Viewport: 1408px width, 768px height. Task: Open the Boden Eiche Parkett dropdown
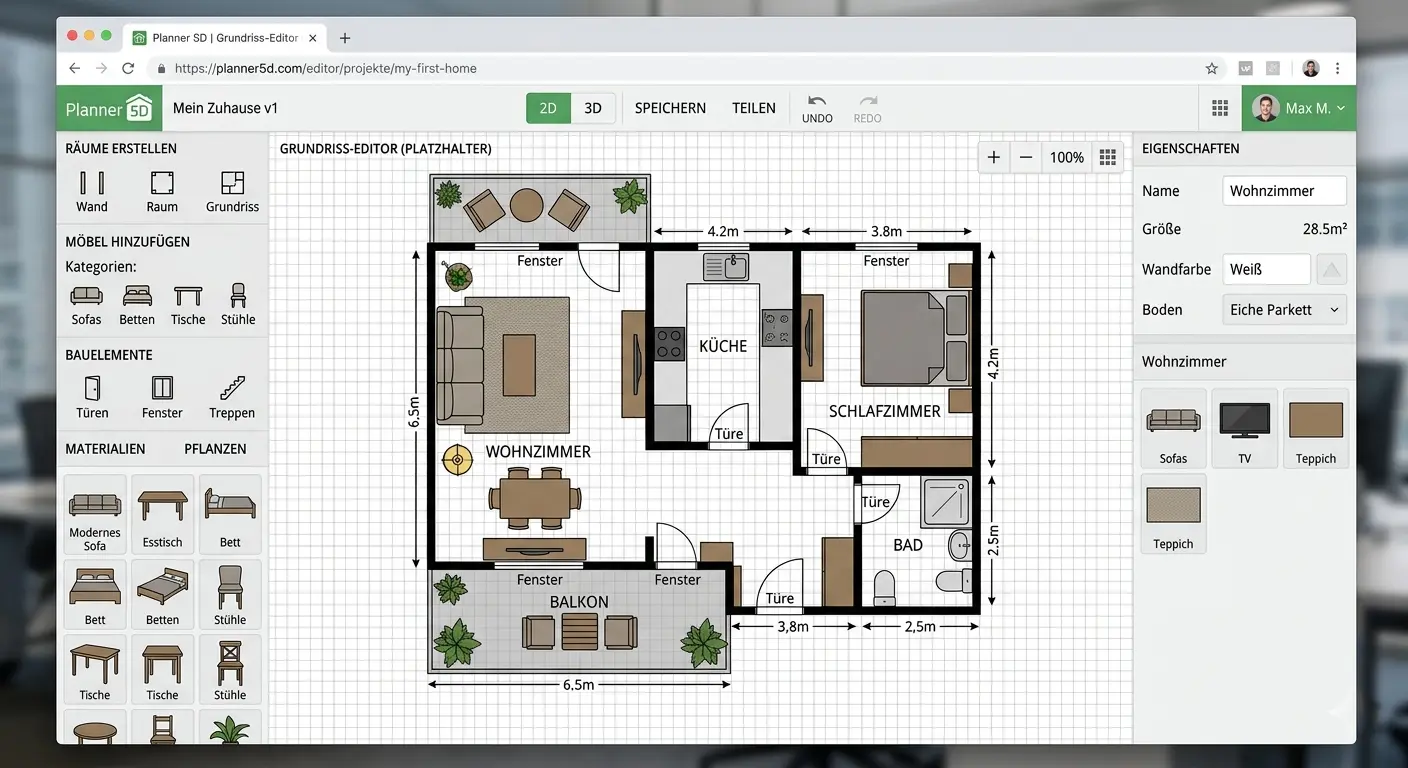(1284, 310)
